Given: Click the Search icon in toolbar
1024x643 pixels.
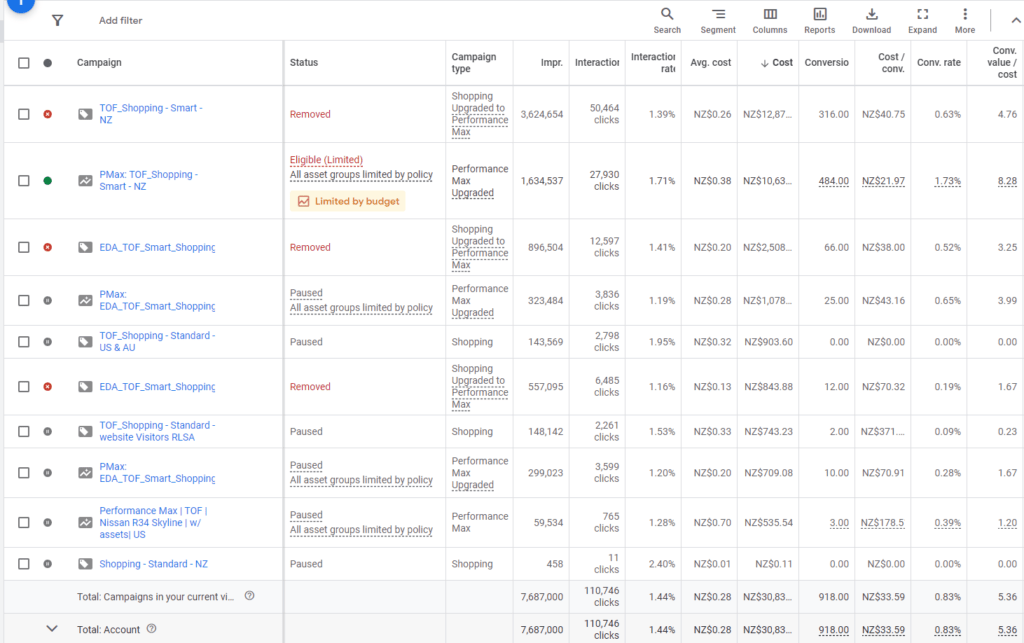Looking at the screenshot, I should (x=667, y=20).
